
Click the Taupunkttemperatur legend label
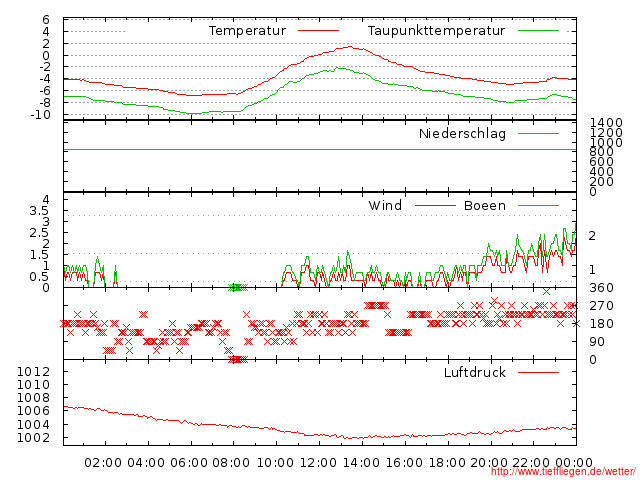pyautogui.click(x=436, y=31)
